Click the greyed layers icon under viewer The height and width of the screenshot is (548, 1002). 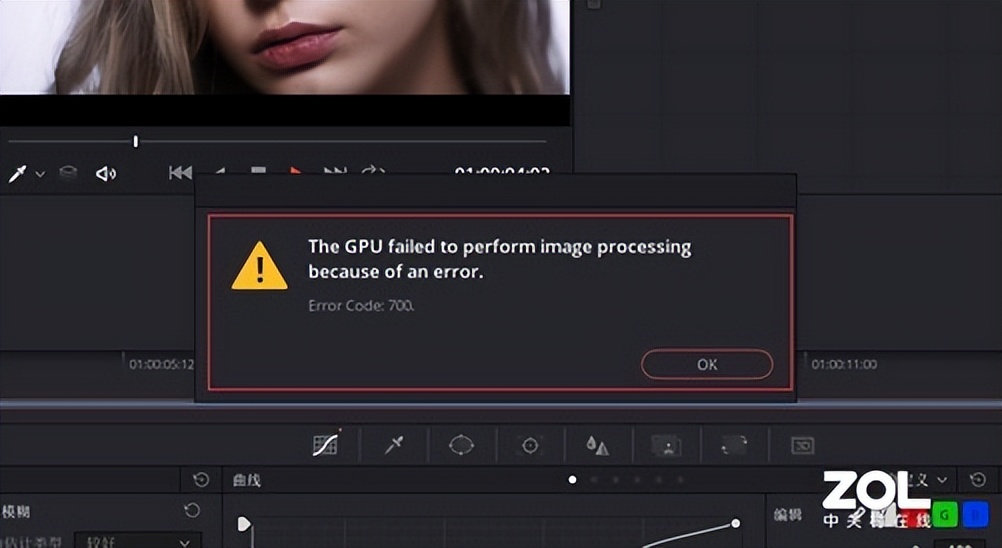[x=68, y=173]
